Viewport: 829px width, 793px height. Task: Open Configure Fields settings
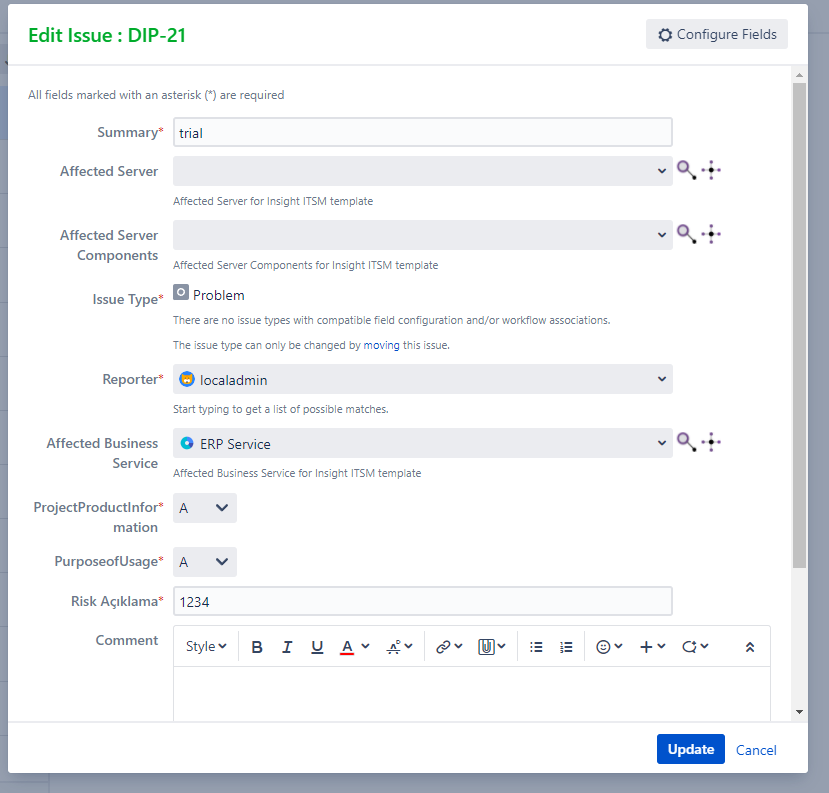click(x=717, y=34)
